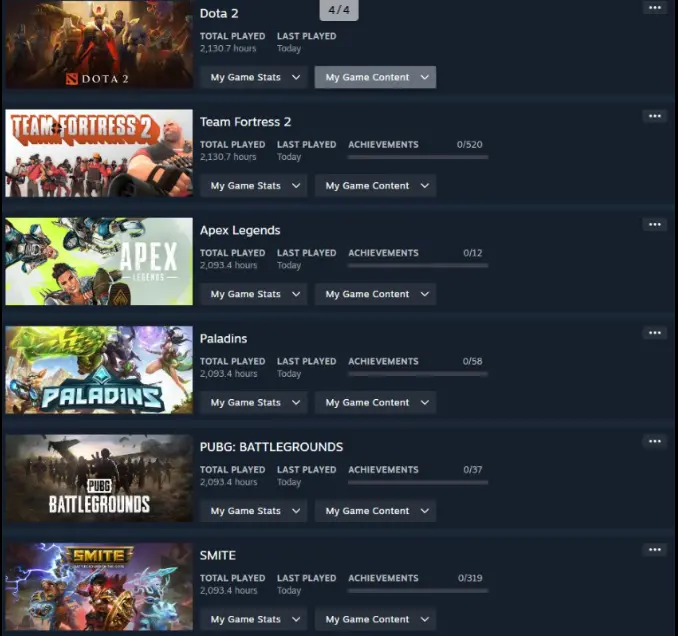Click the Team Fortress 2 achievements progress bar
This screenshot has height=636, width=678.
click(418, 157)
